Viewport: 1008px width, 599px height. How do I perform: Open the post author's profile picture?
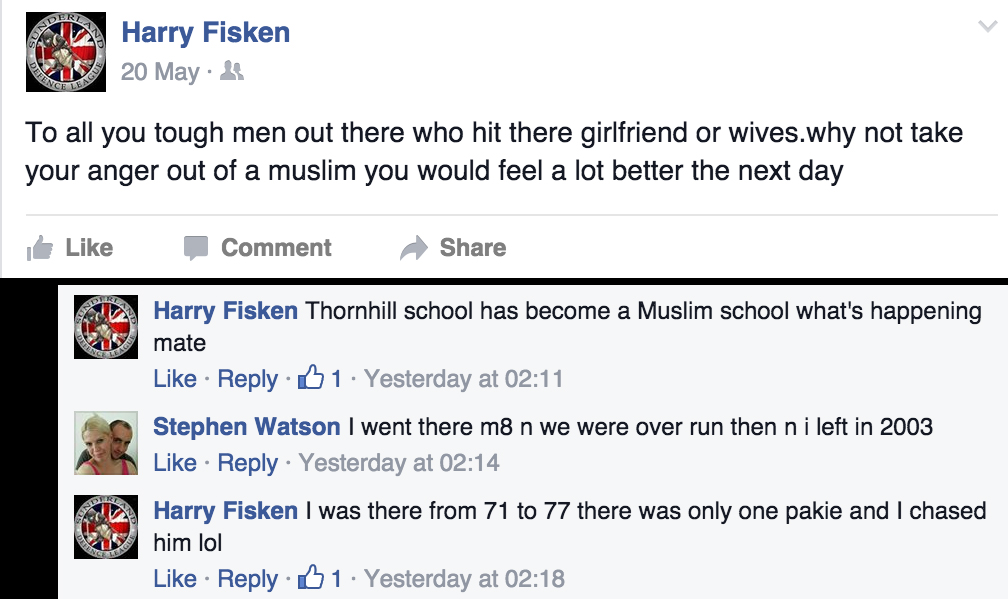pyautogui.click(x=65, y=54)
